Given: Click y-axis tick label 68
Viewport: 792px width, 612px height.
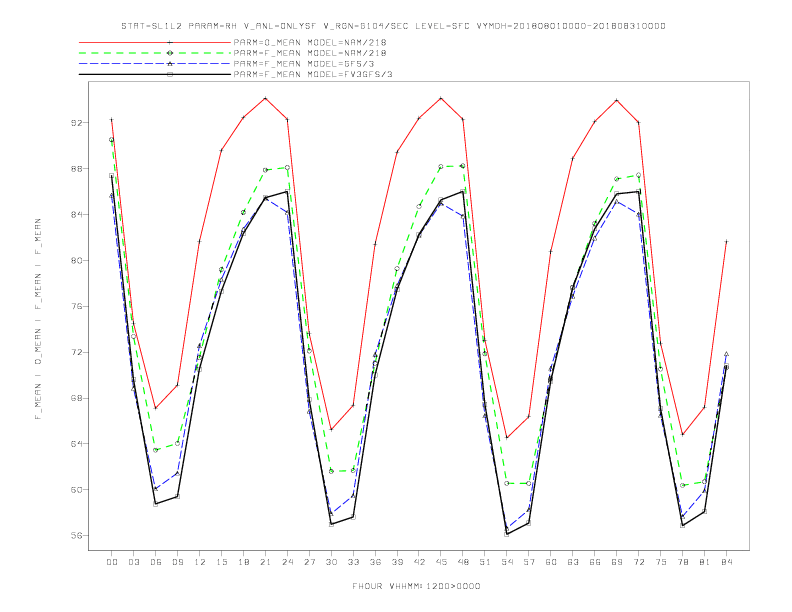Looking at the screenshot, I should pos(75,398).
